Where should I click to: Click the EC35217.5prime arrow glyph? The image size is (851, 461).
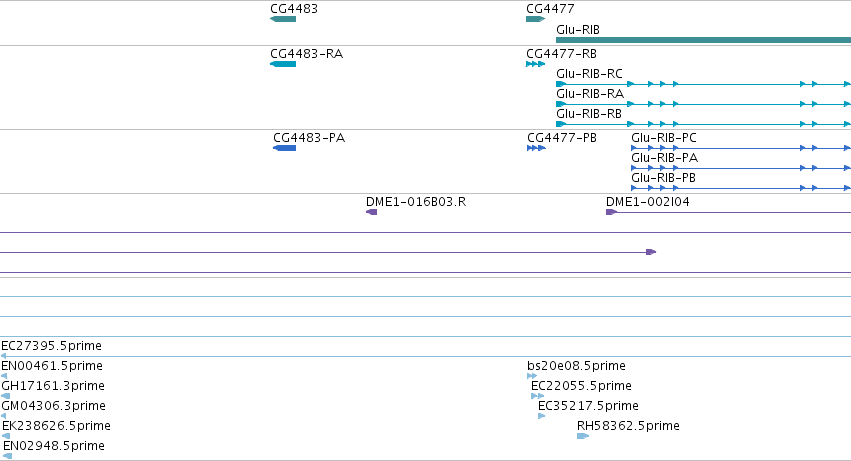point(542,416)
